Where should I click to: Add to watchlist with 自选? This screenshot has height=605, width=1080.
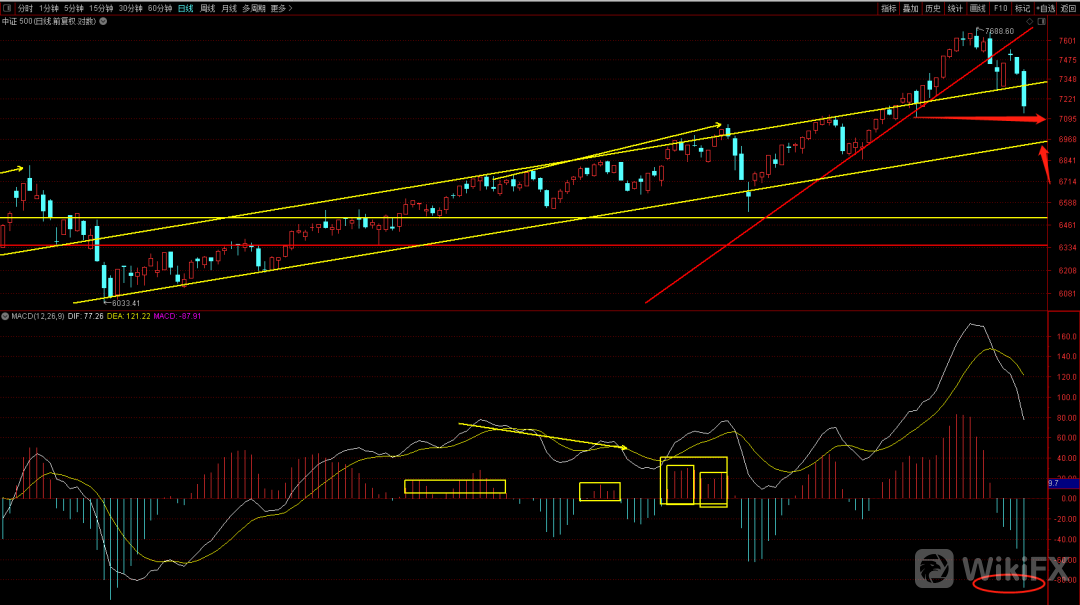(1045, 8)
